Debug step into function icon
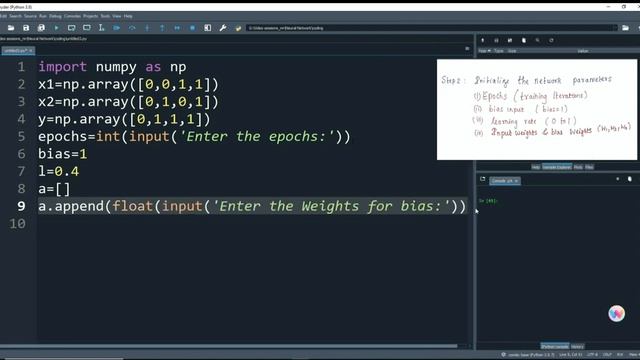The width and height of the screenshot is (640, 360). [x=147, y=28]
